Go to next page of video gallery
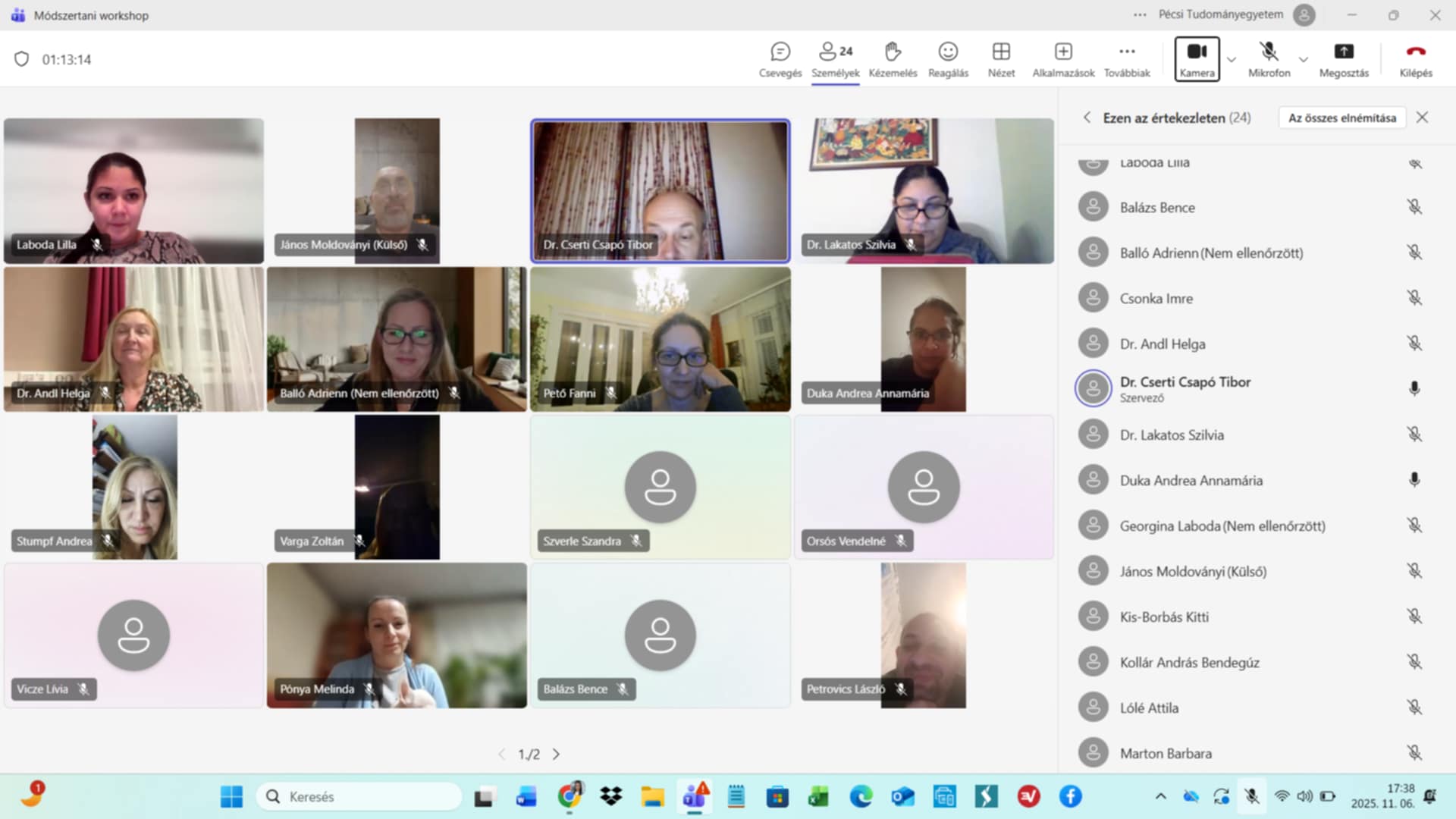The height and width of the screenshot is (819, 1456). (x=557, y=754)
